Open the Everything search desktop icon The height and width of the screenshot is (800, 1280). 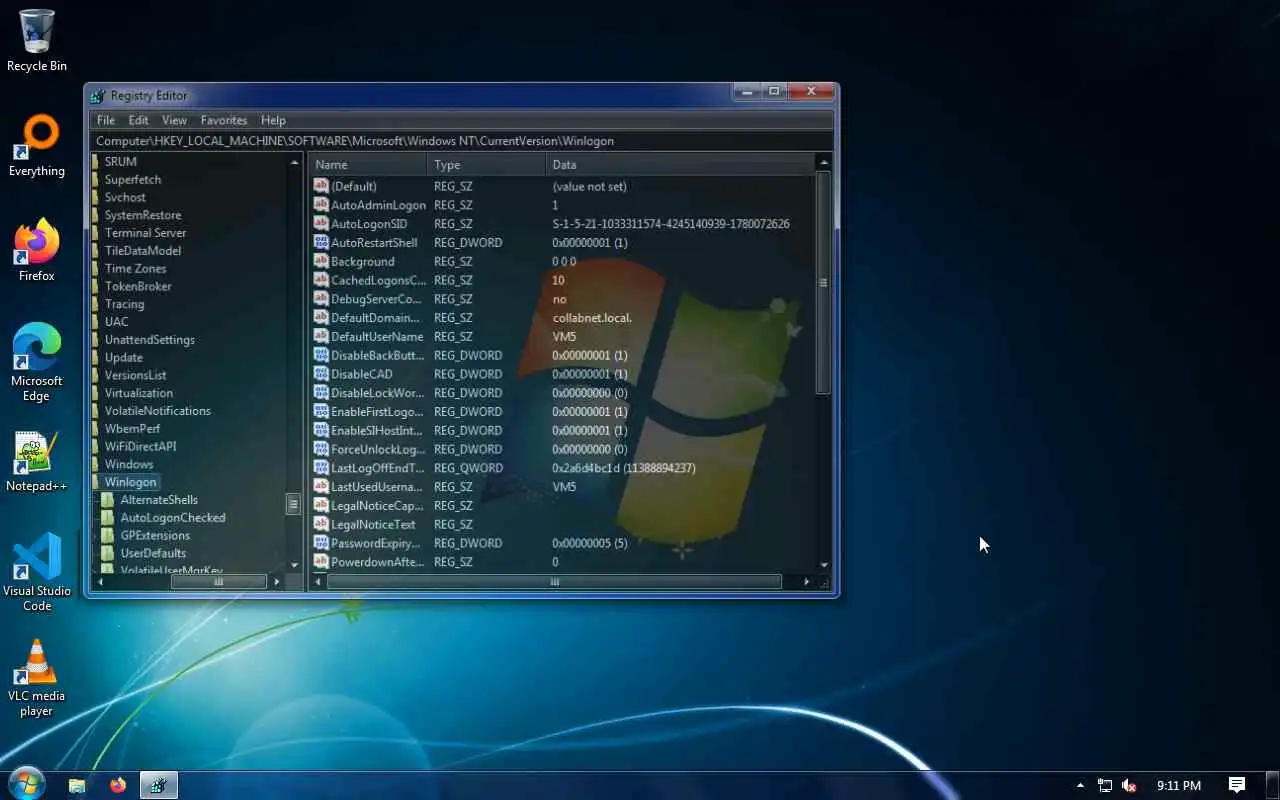(37, 146)
